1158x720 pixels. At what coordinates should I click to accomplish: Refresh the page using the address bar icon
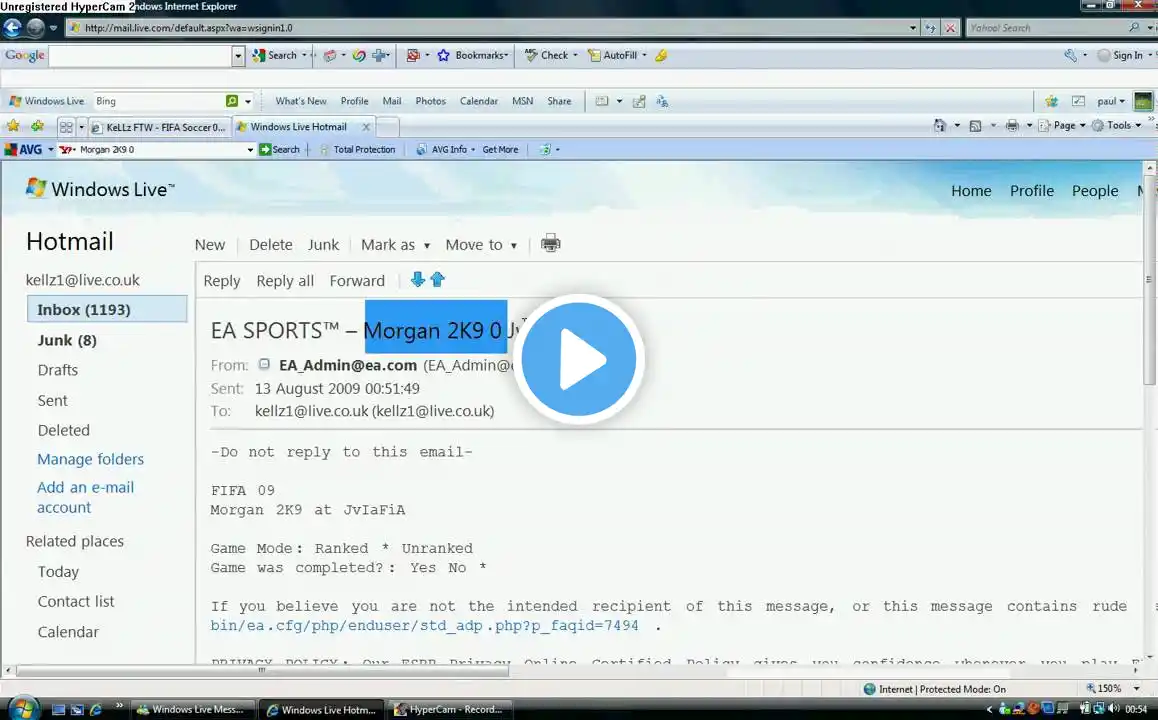931,27
